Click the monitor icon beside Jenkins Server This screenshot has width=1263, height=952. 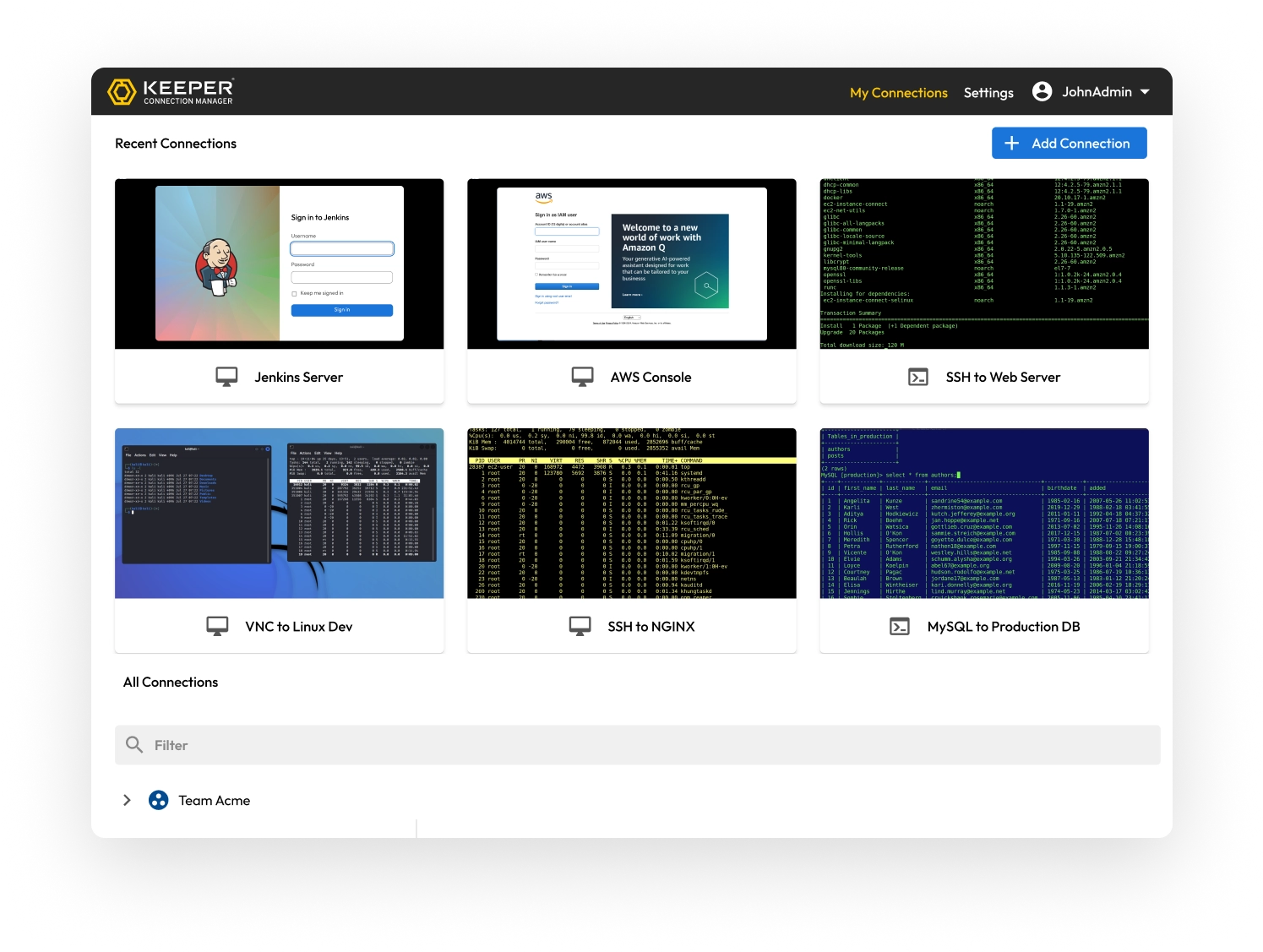click(226, 377)
